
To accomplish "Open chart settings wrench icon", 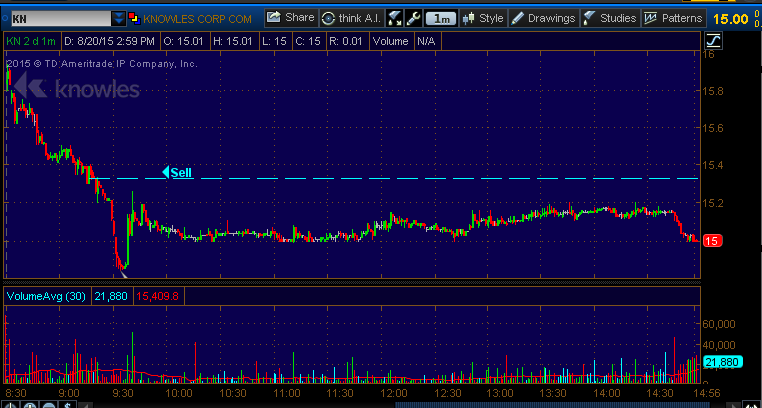I will [x=411, y=18].
